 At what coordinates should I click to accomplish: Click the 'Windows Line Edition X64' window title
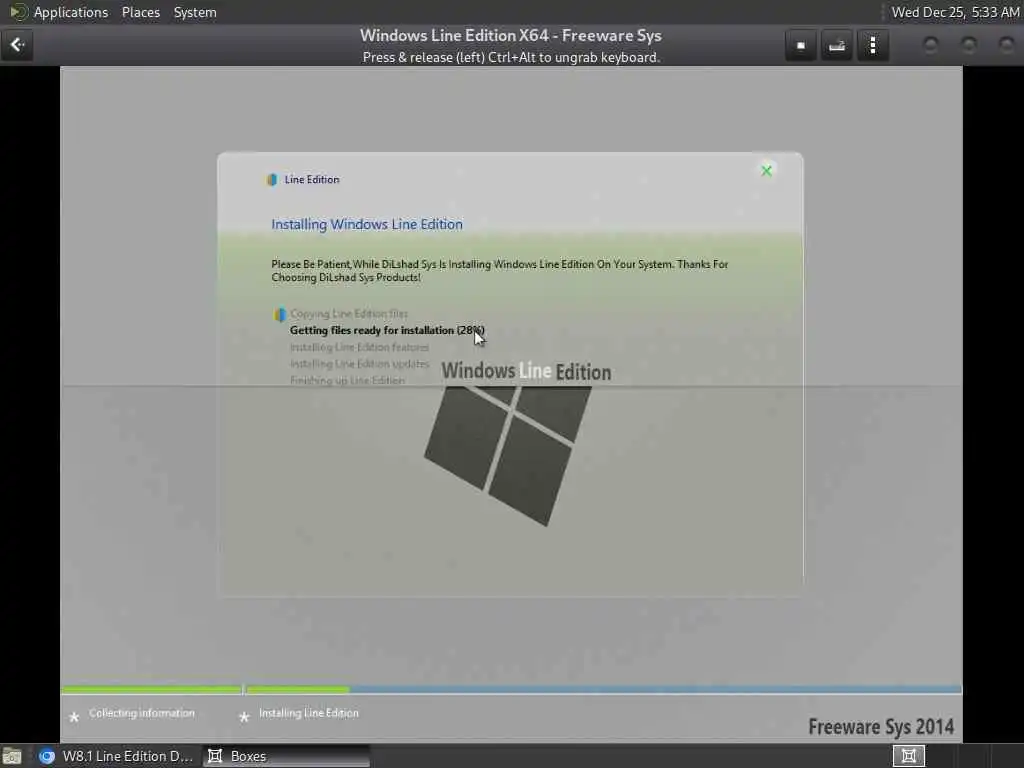click(x=511, y=35)
